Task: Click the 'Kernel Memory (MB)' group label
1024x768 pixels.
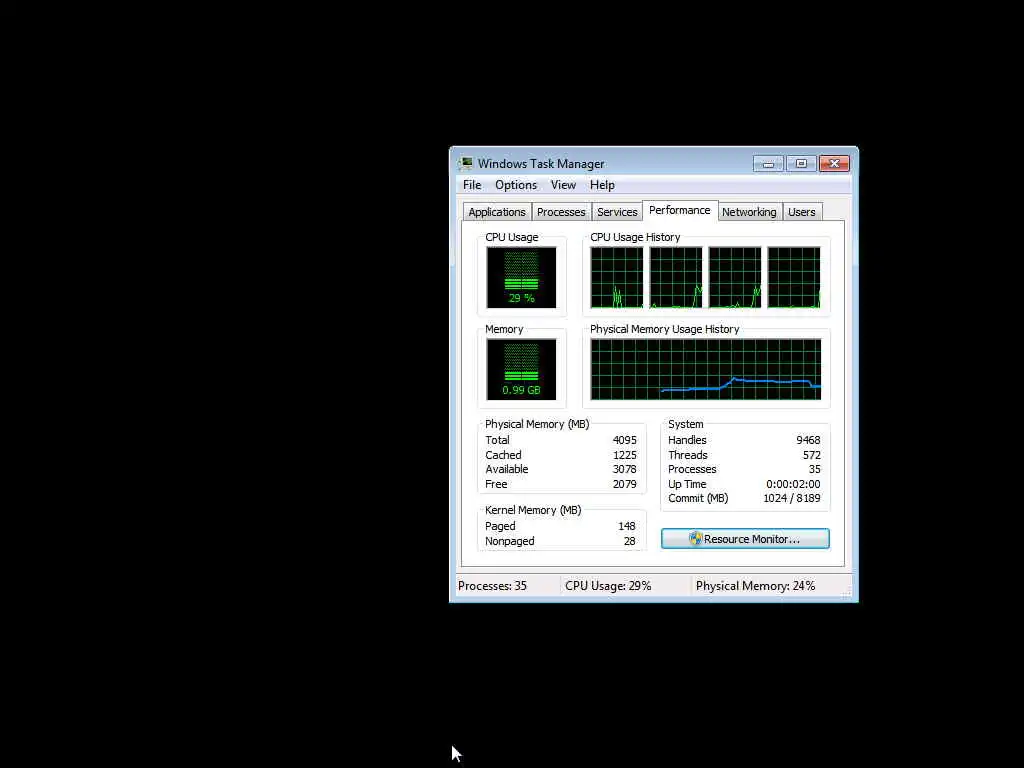Action: pos(533,510)
